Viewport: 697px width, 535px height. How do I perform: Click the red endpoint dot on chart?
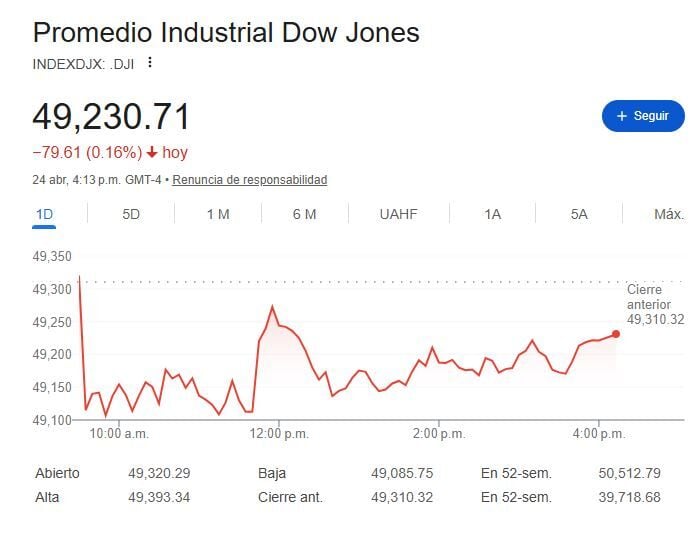(x=616, y=334)
